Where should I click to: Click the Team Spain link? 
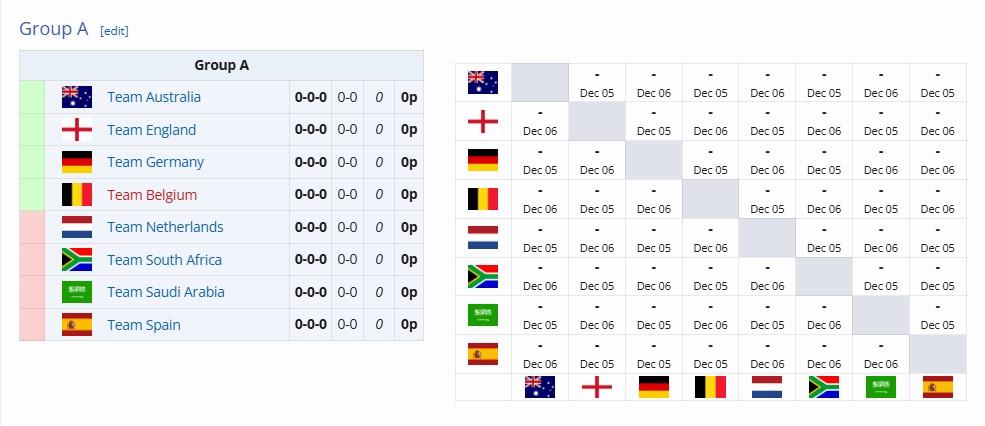[144, 325]
